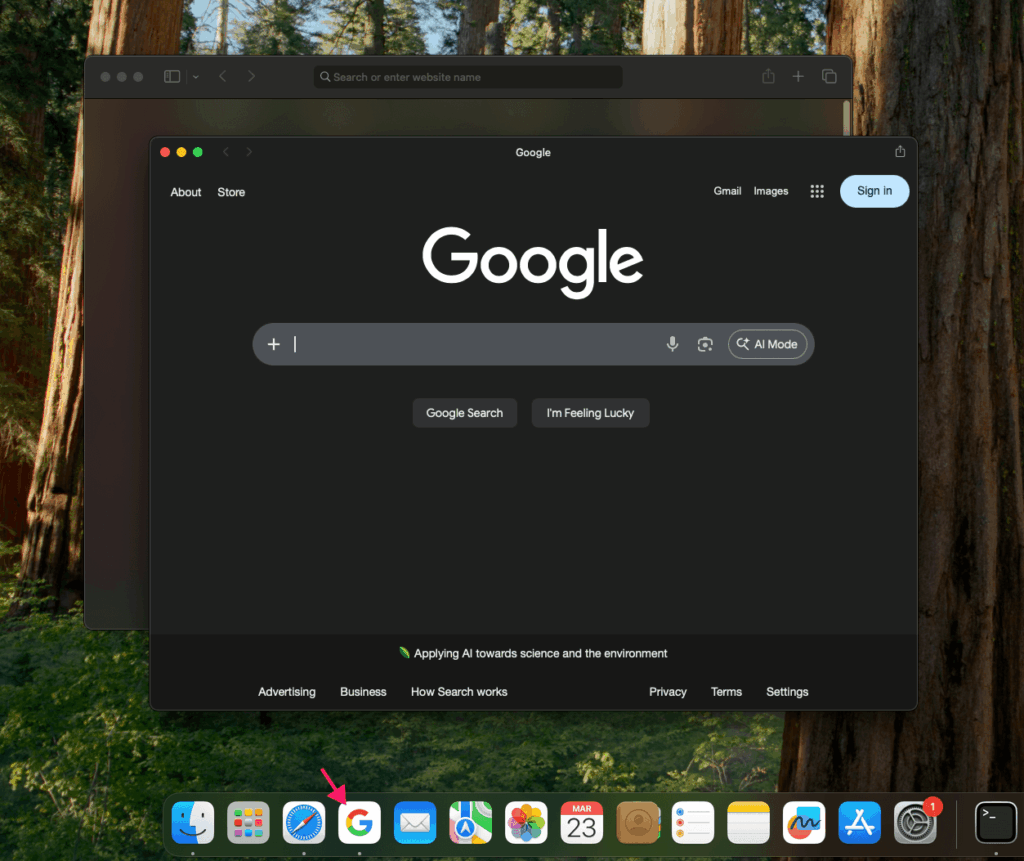The width and height of the screenshot is (1024, 861).
Task: Open Freeform from the Dock
Action: tap(804, 822)
